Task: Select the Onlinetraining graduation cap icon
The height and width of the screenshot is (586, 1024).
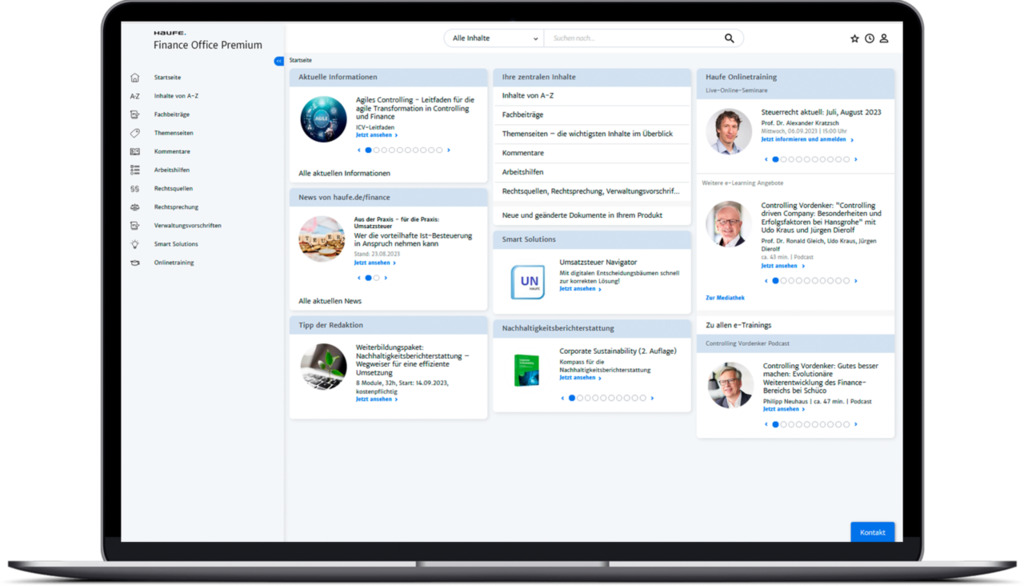Action: 135,263
